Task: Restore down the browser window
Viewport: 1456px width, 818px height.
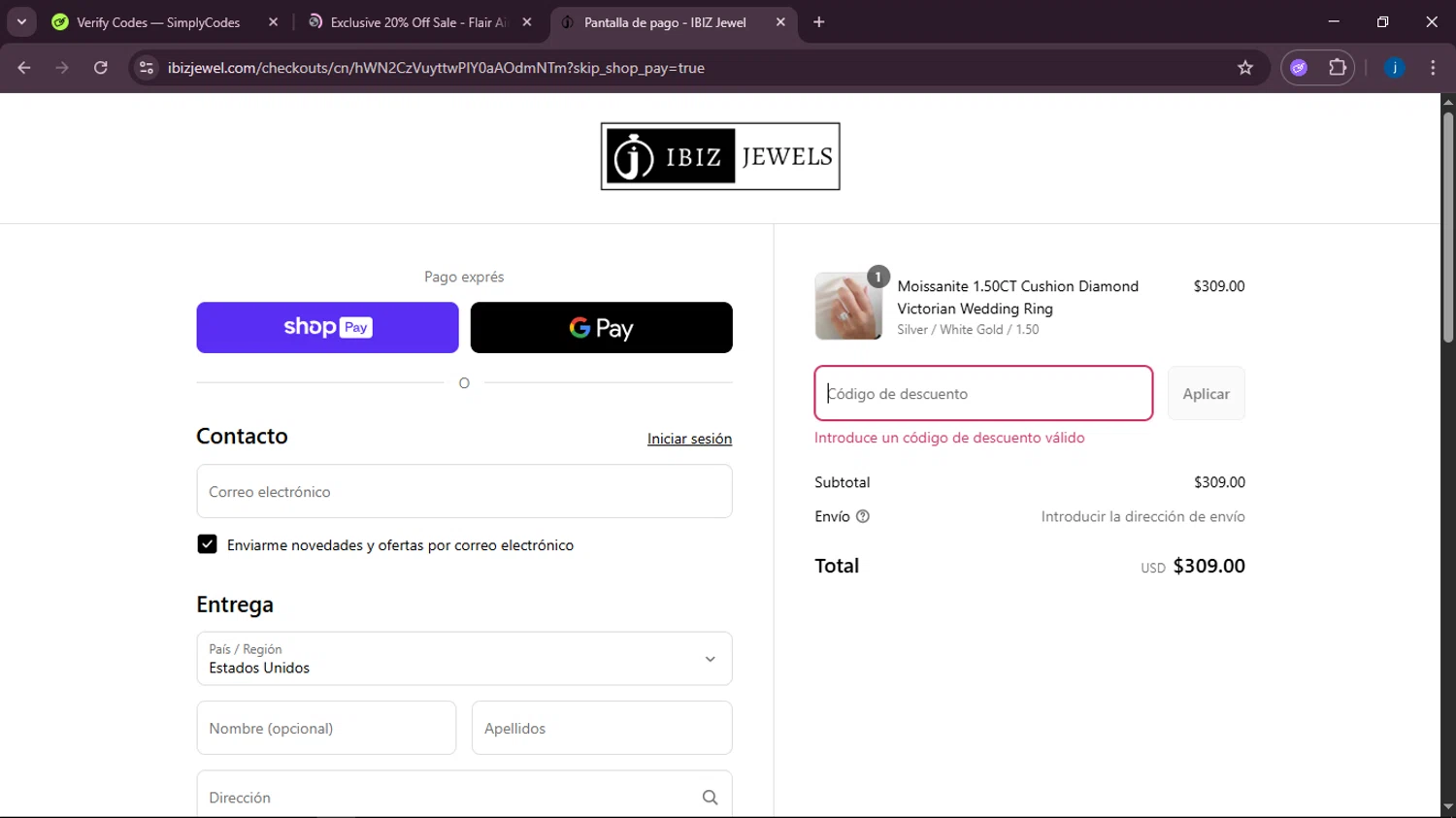Action: pos(1382,21)
